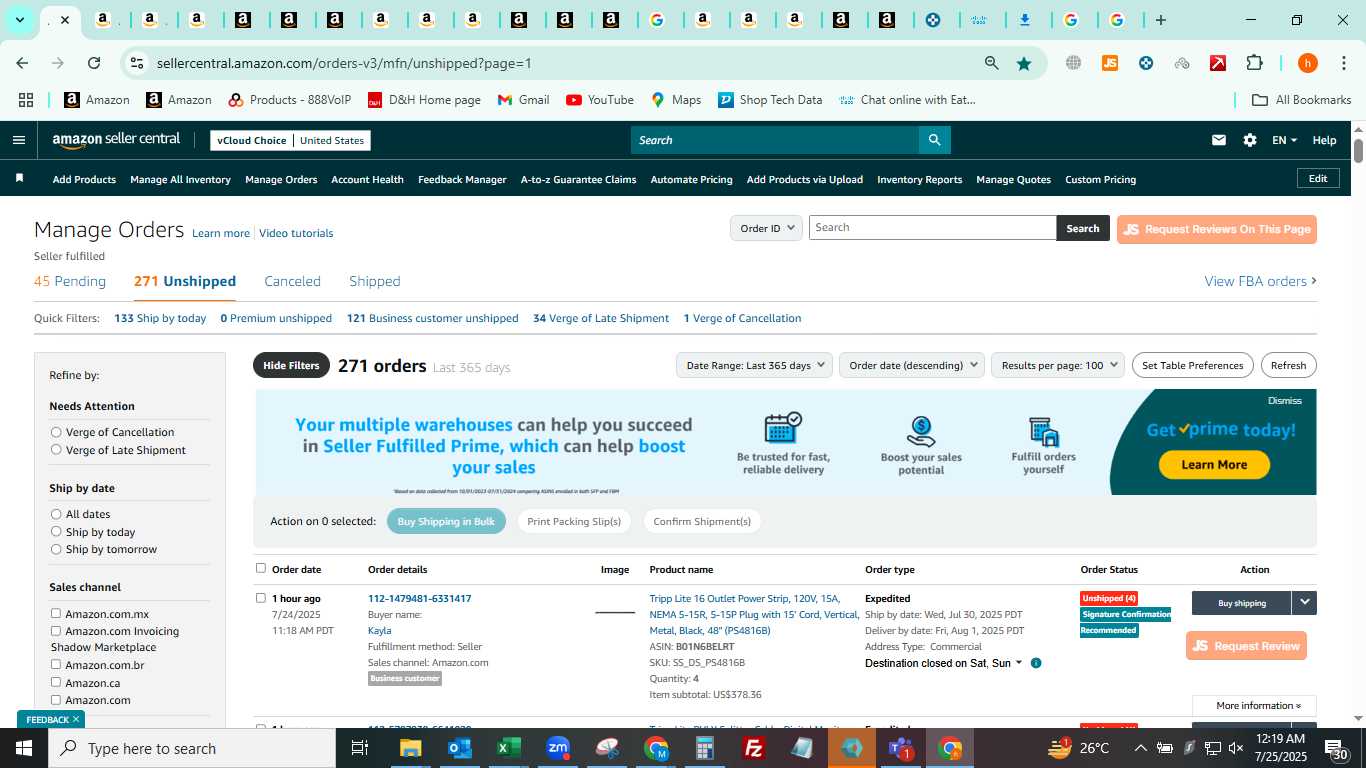
Task: Select the Ship by tomorrow radio button
Action: pos(56,549)
